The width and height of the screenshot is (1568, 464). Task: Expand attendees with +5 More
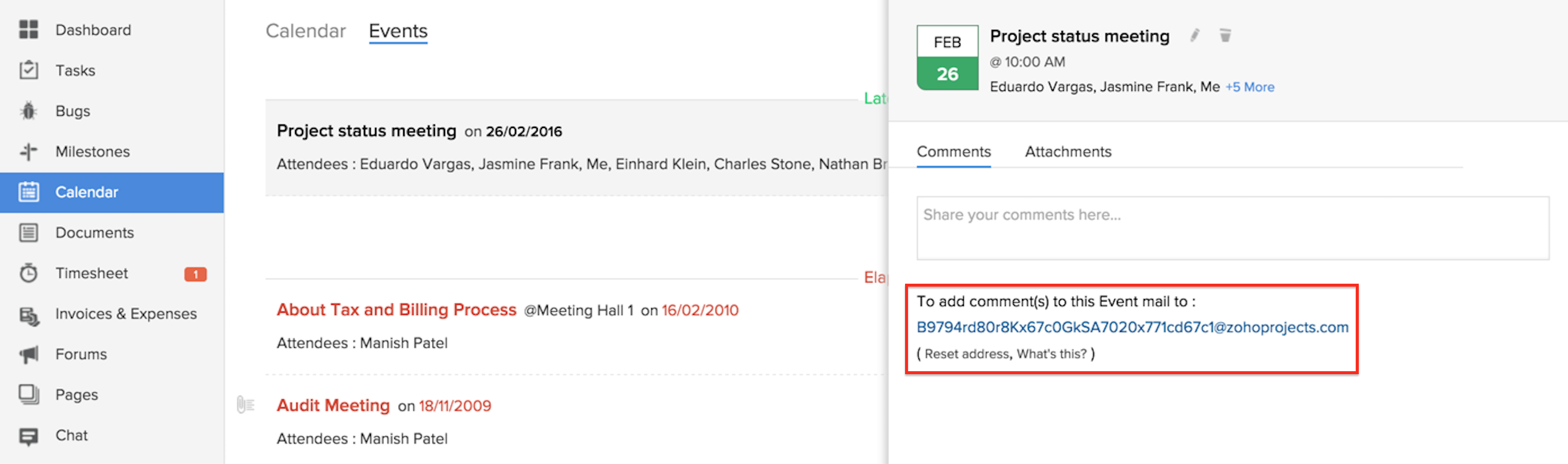click(1249, 87)
